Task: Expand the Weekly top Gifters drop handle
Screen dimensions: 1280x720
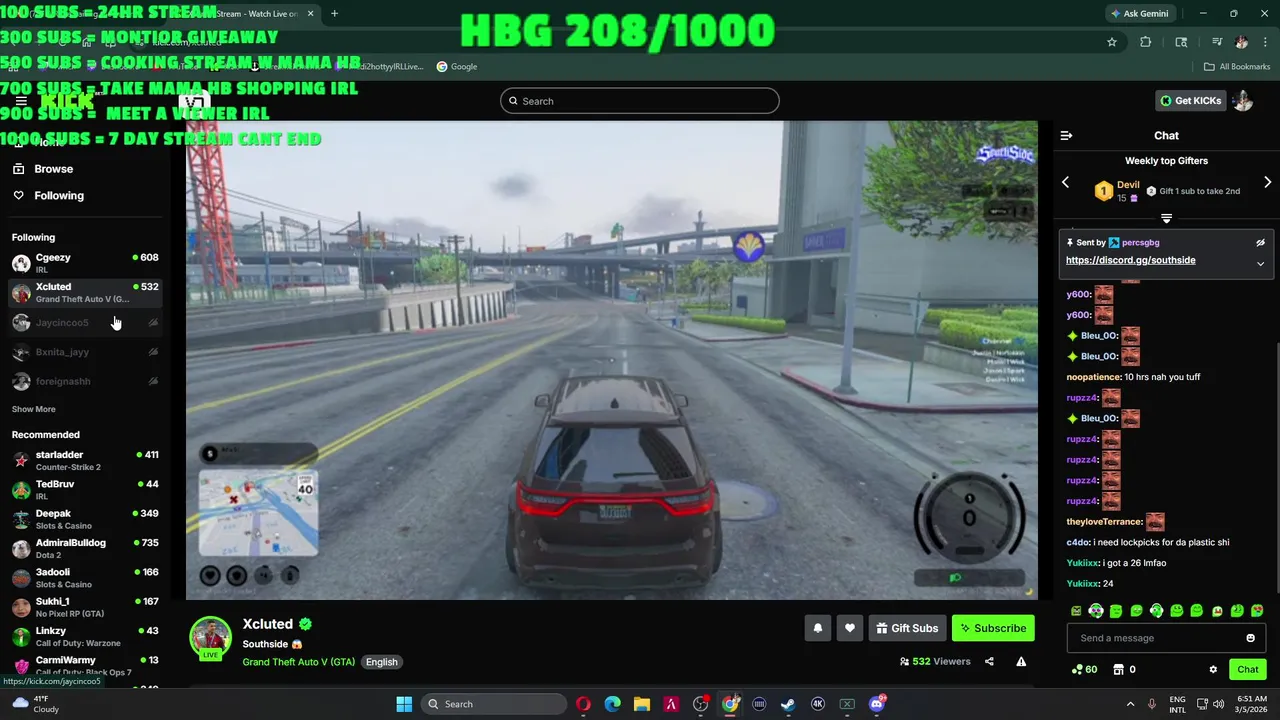Action: [x=1166, y=218]
